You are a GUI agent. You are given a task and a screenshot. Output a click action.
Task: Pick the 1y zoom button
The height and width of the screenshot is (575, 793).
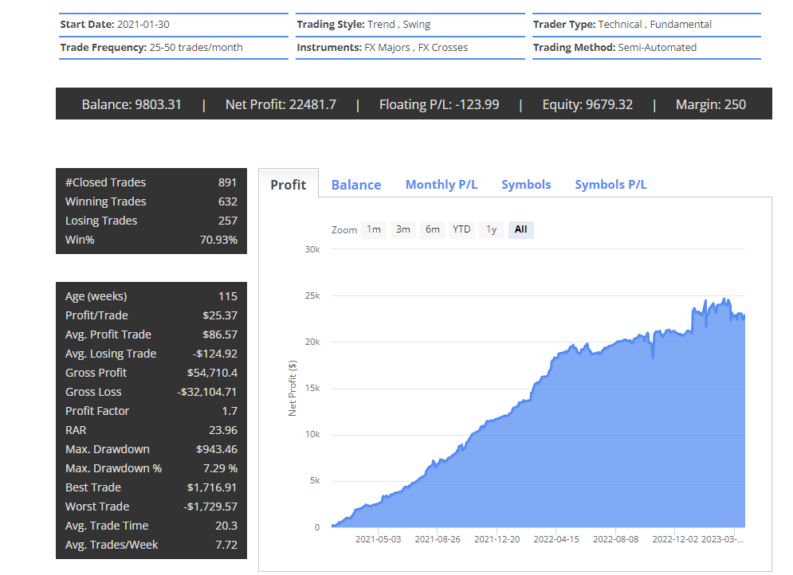pyautogui.click(x=491, y=229)
